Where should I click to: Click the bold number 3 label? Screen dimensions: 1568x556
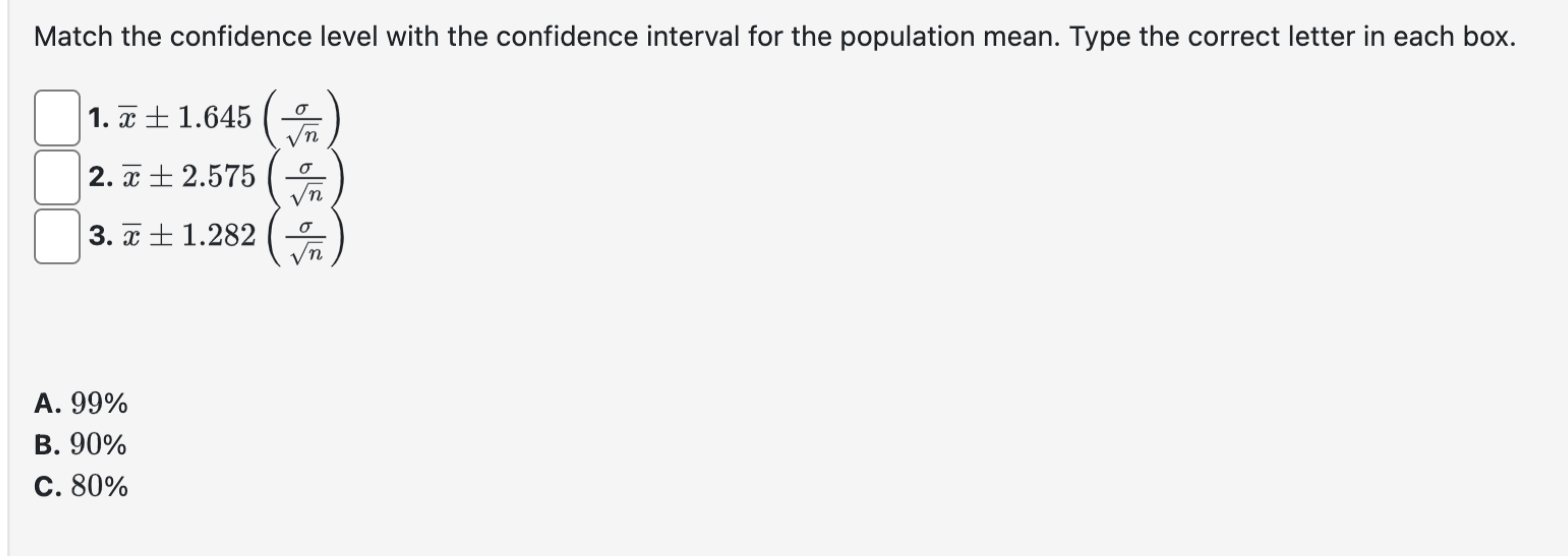99,234
